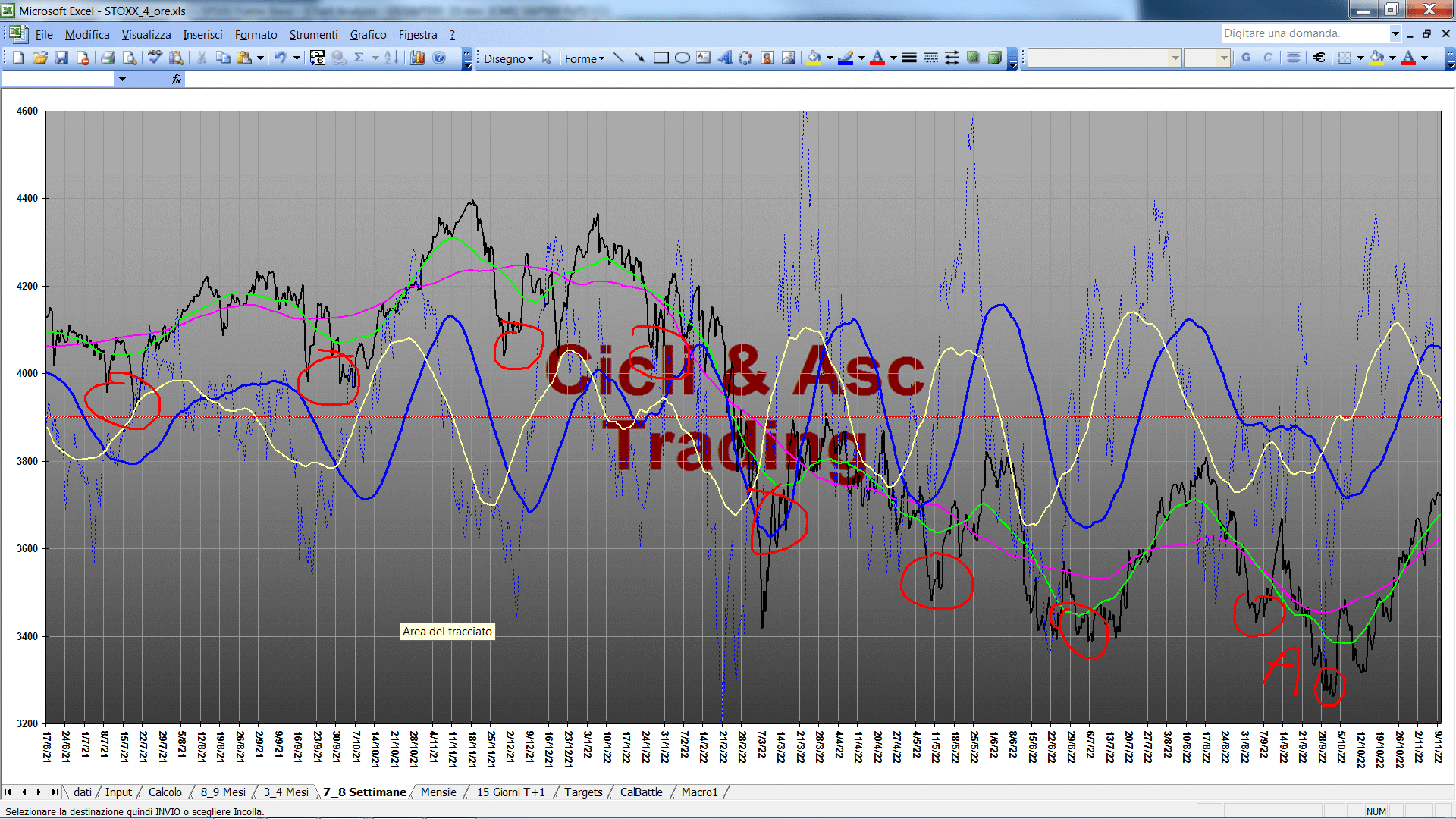Open the Visualizza menu
1456x819 pixels.
pyautogui.click(x=146, y=35)
